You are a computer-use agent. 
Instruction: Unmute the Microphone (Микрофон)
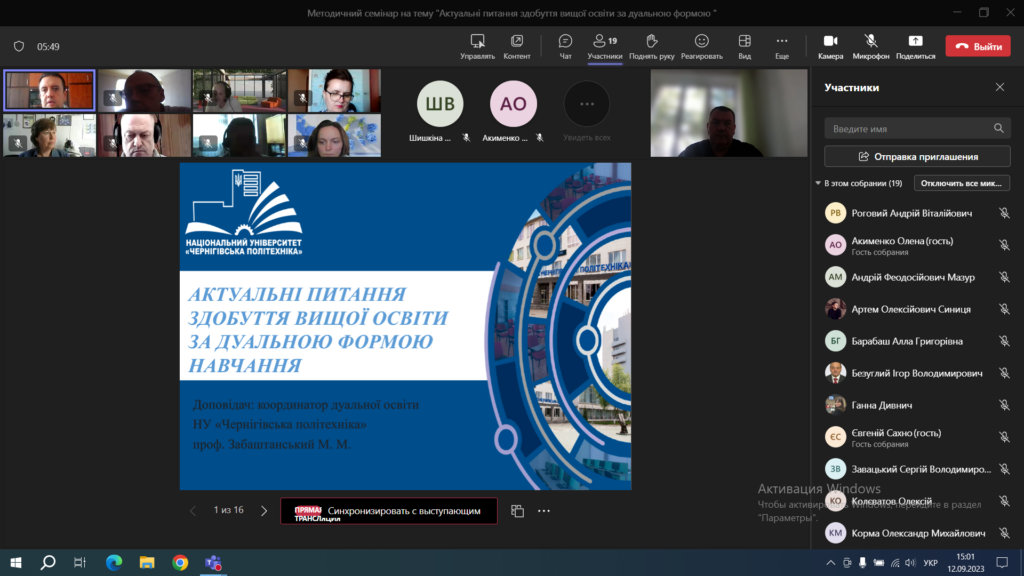871,46
